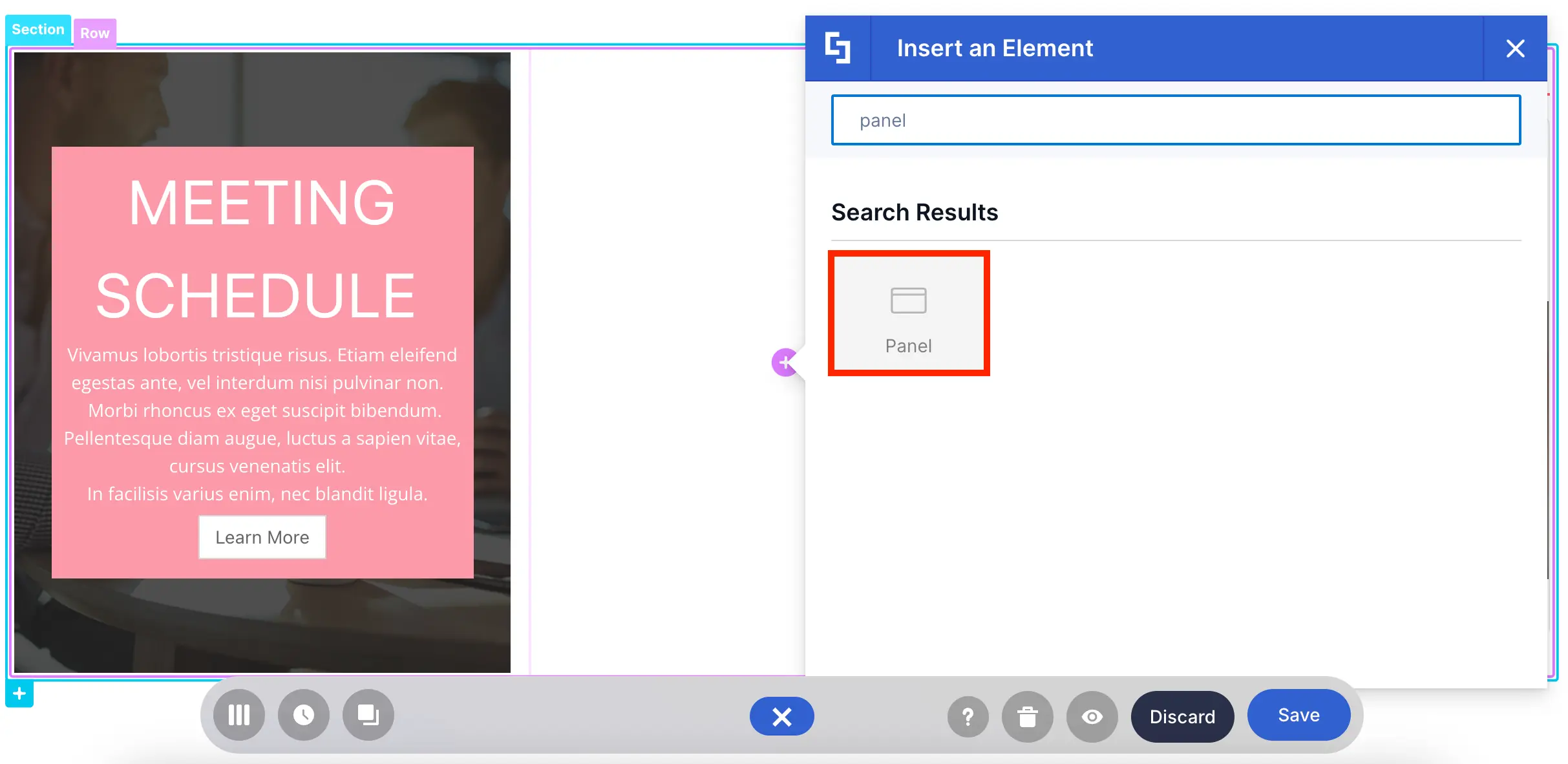Click the blue X button in bottom toolbar
Viewport: 1568px width, 764px height.
tap(782, 716)
